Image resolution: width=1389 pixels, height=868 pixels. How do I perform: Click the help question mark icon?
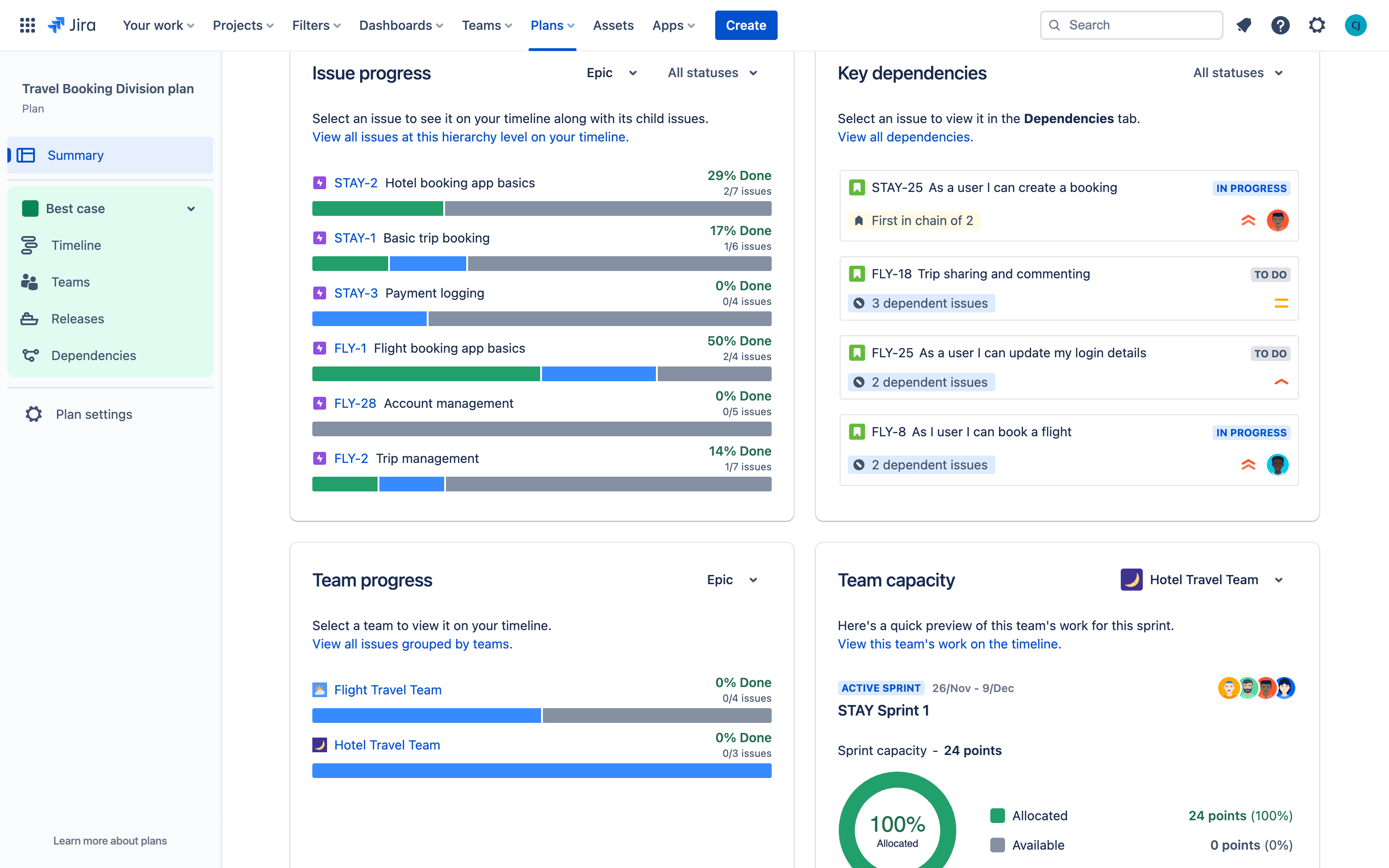(1281, 25)
